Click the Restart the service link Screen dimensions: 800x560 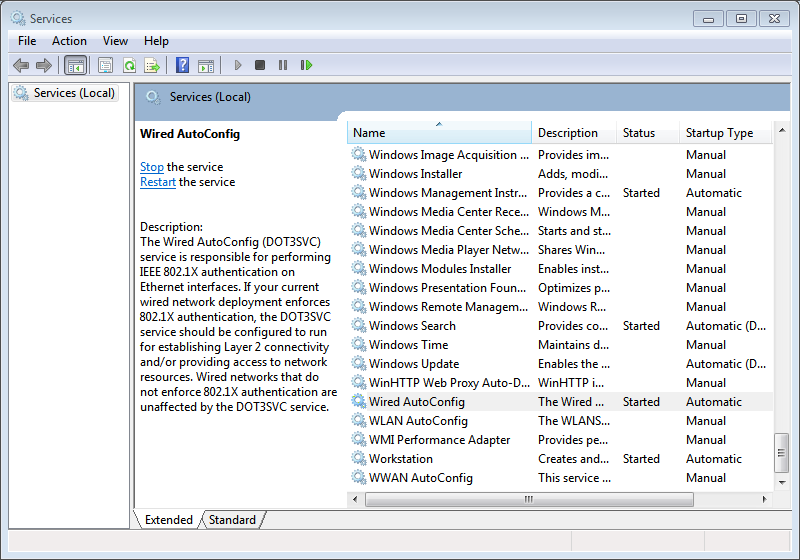tap(158, 182)
